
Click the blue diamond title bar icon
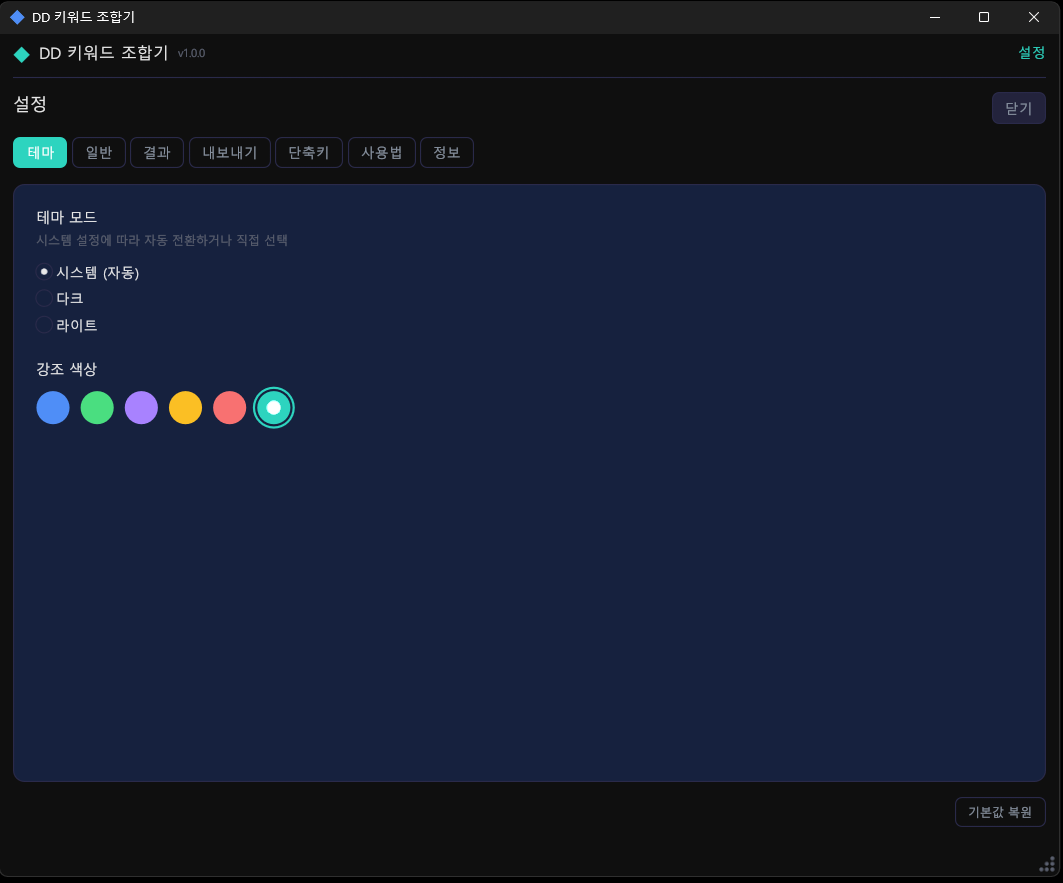pos(17,17)
